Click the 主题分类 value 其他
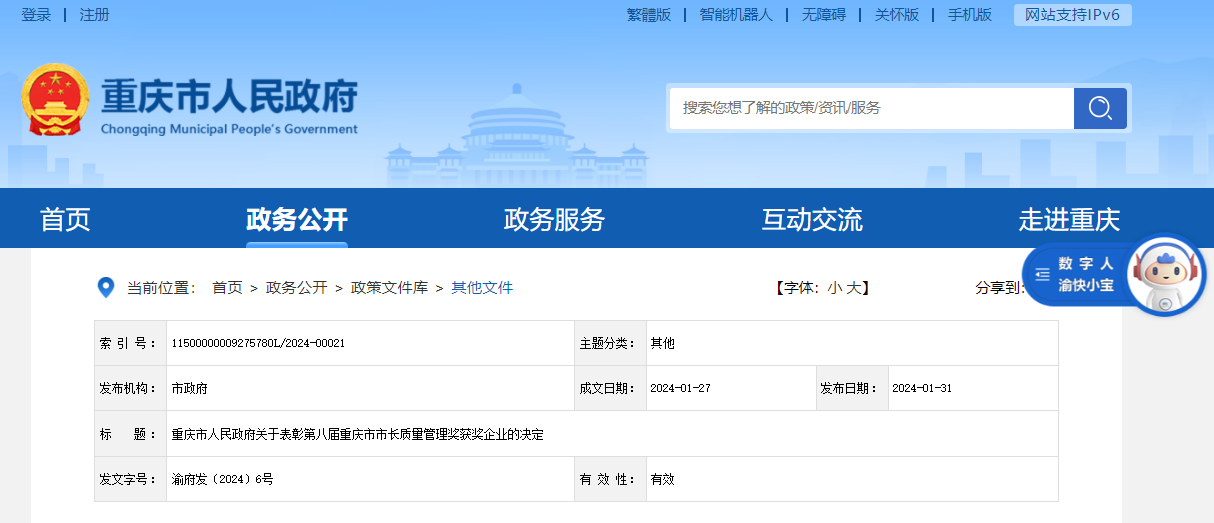The width and height of the screenshot is (1214, 523). 662,343
